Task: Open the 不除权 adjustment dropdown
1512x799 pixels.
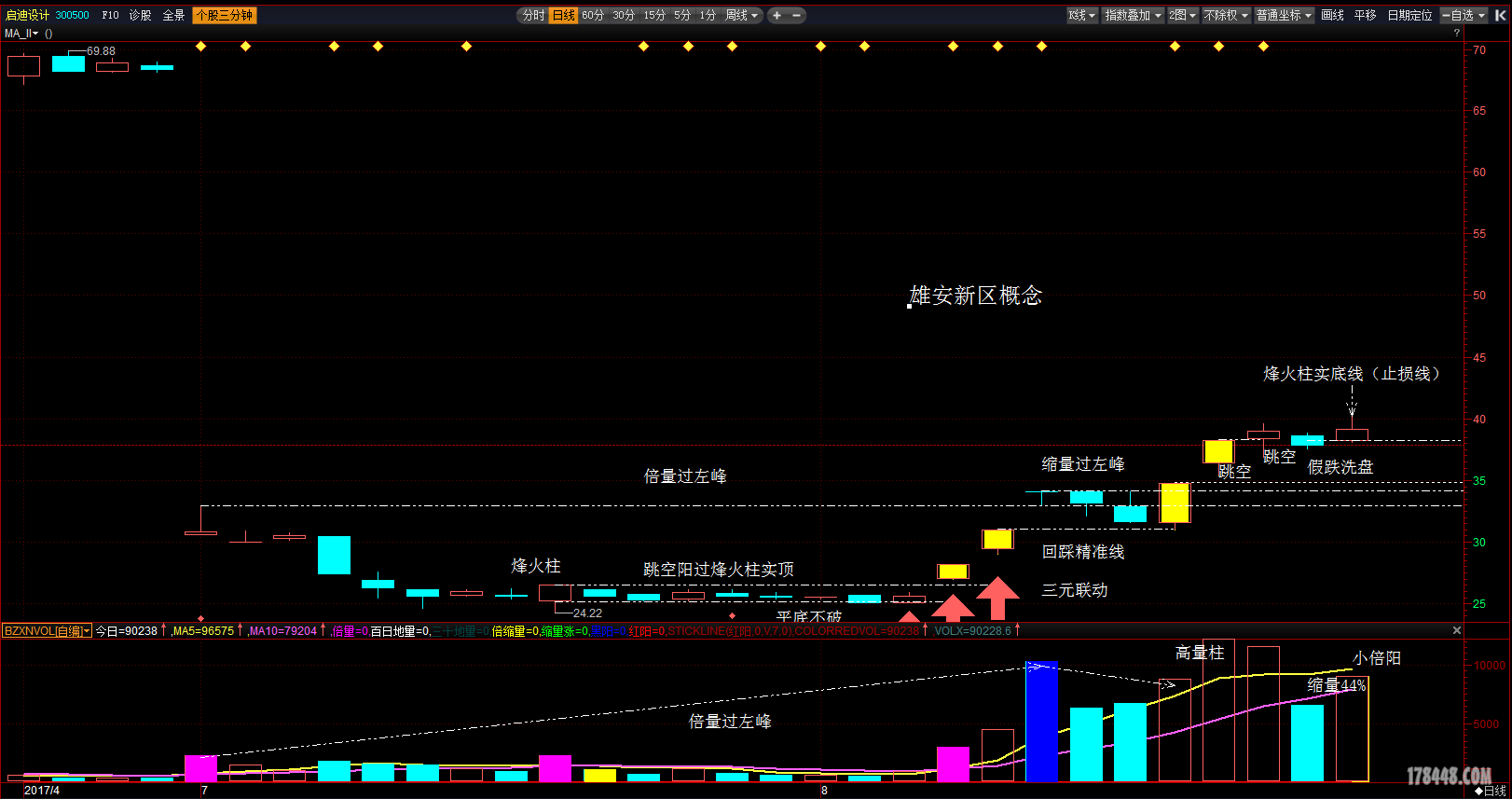Action: [x=1226, y=15]
